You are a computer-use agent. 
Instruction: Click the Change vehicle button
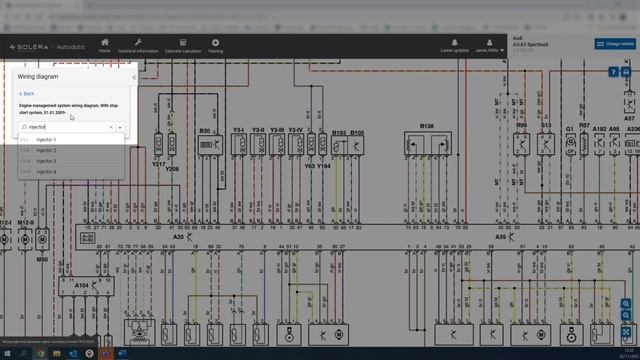click(x=615, y=44)
